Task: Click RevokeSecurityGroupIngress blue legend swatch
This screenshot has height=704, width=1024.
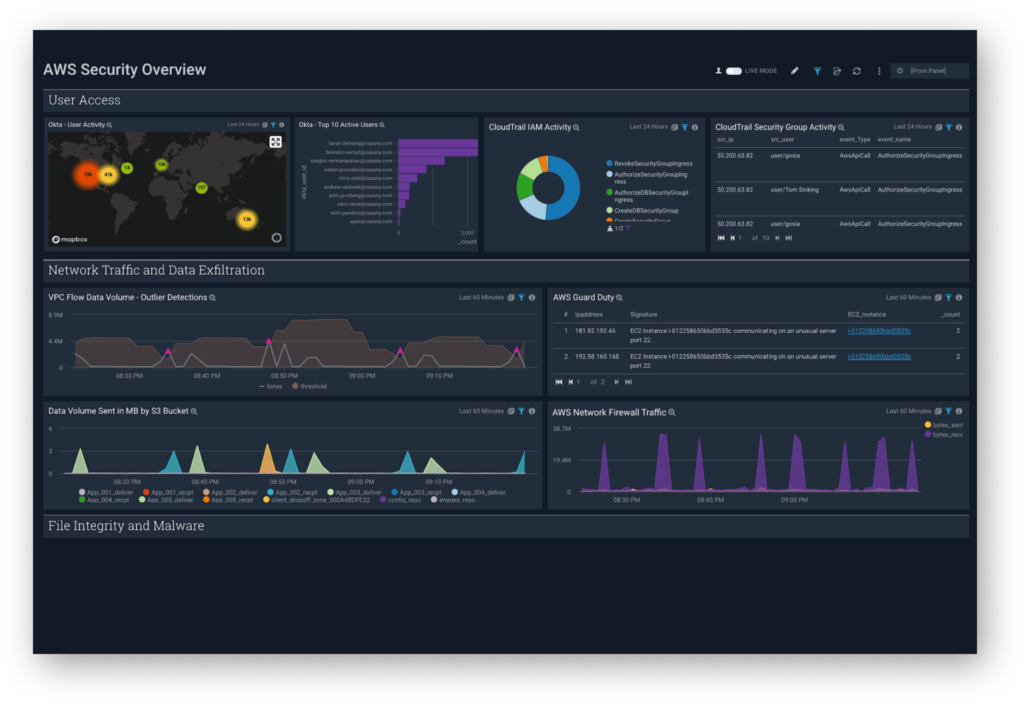Action: (609, 163)
